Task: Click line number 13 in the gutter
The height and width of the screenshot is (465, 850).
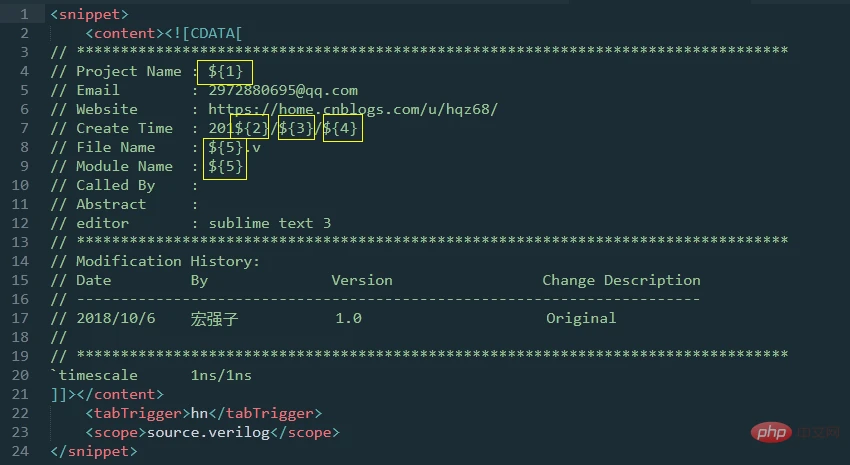Action: 21,242
